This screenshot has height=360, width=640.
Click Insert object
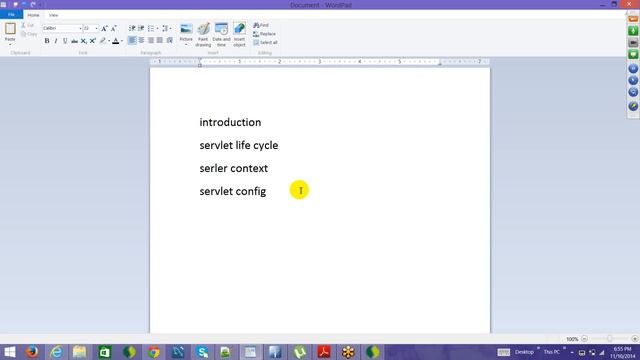[x=240, y=34]
